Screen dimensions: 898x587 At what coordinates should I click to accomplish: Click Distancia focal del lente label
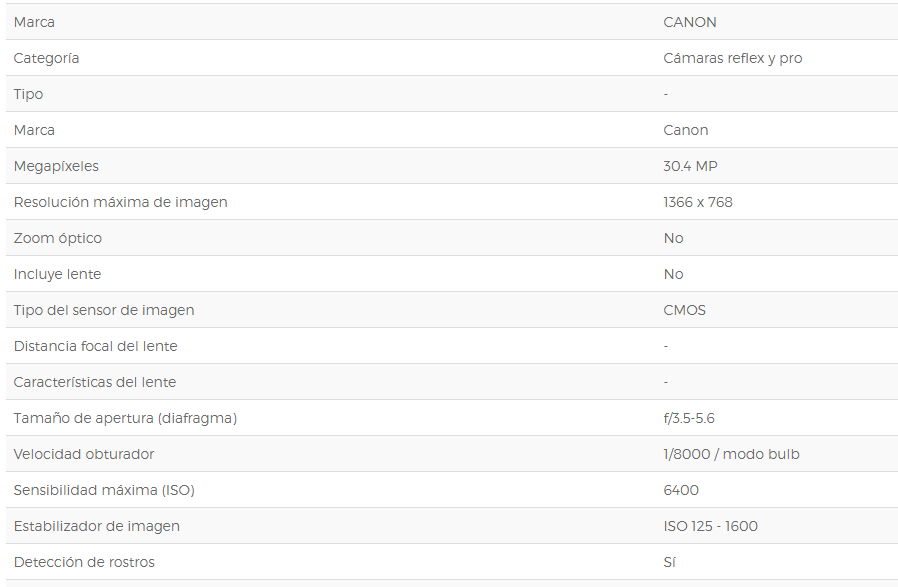tap(96, 347)
